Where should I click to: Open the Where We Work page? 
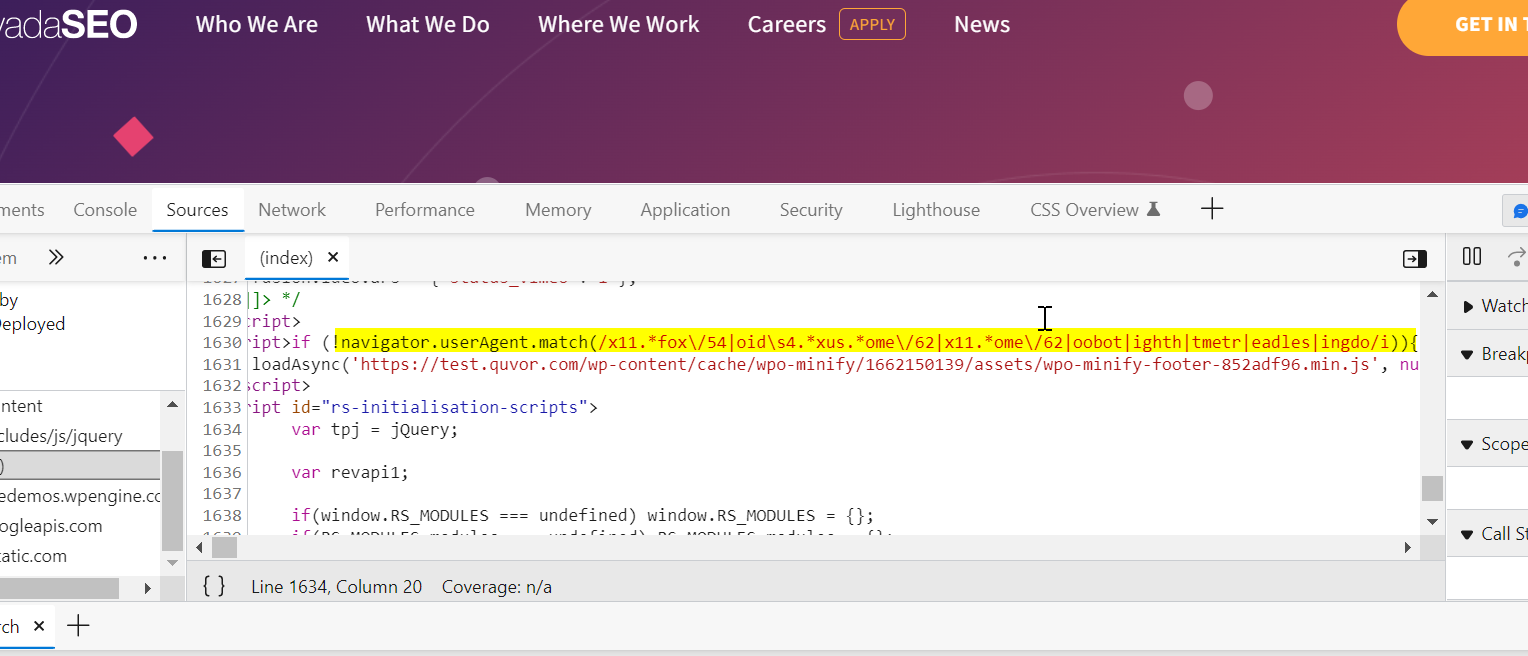(x=619, y=24)
